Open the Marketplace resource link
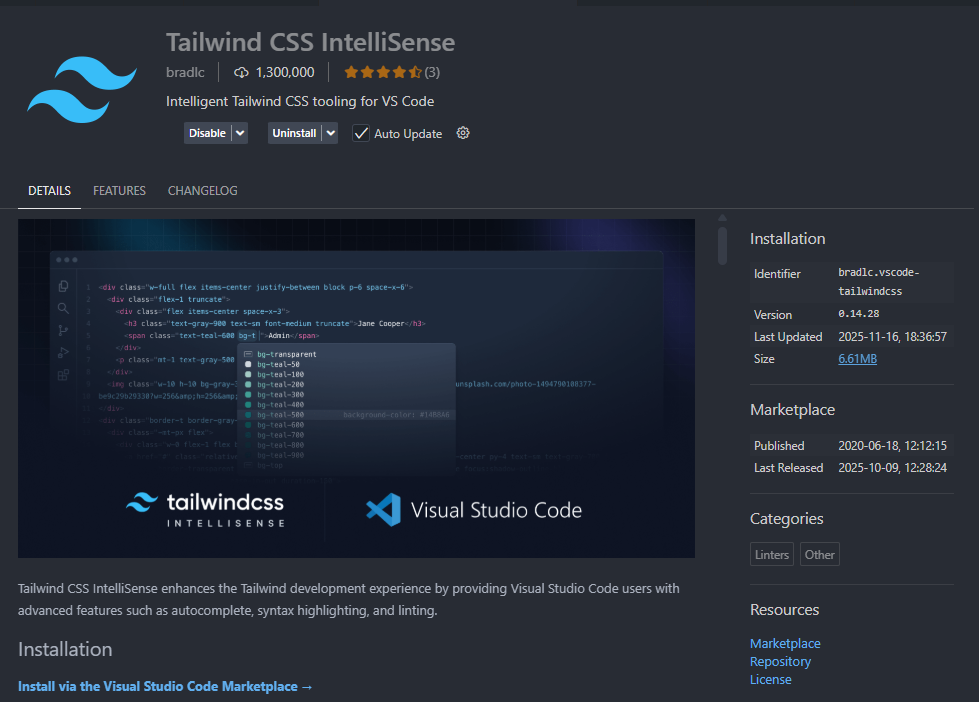This screenshot has width=979, height=702. pyautogui.click(x=785, y=643)
